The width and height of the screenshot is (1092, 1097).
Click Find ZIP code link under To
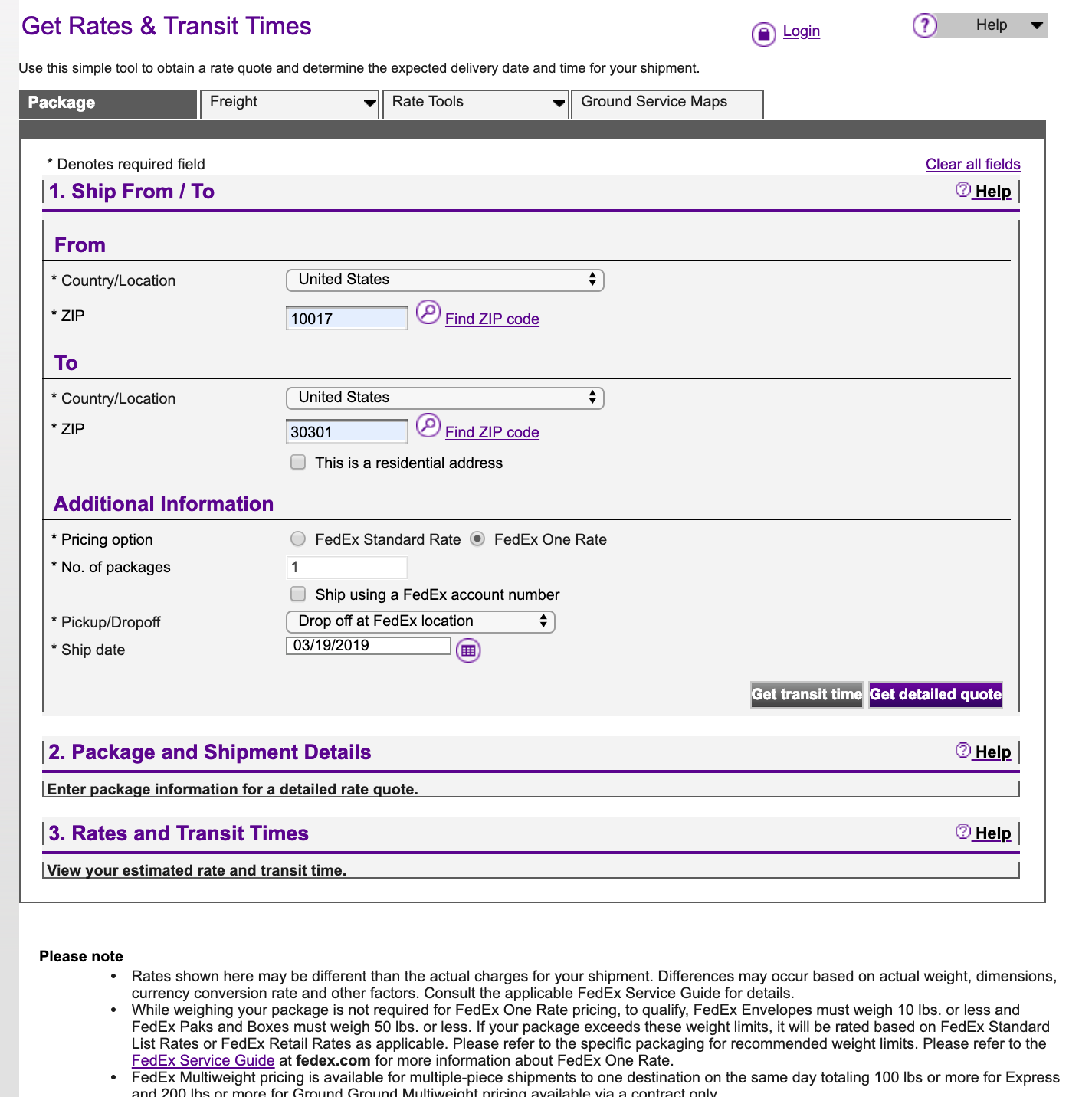point(492,432)
